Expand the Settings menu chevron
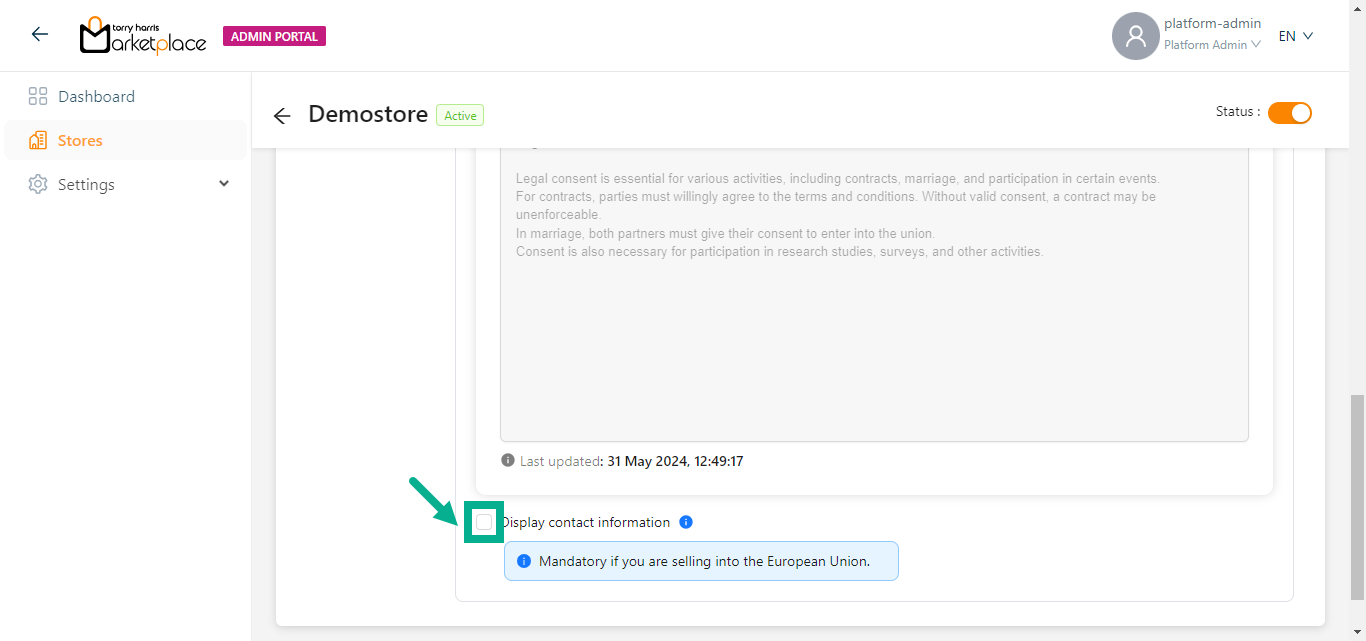The image size is (1366, 641). point(224,184)
